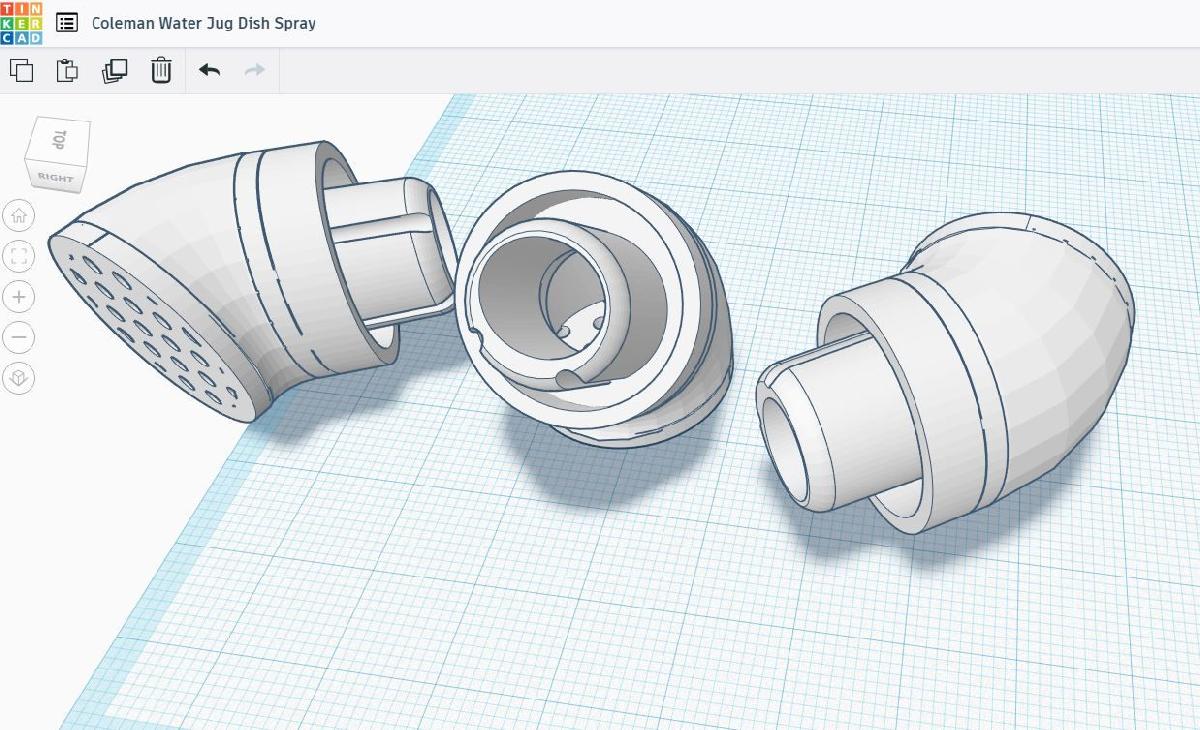Reset camera with the Home view button
Screen dimensions: 1200x730
(18, 215)
